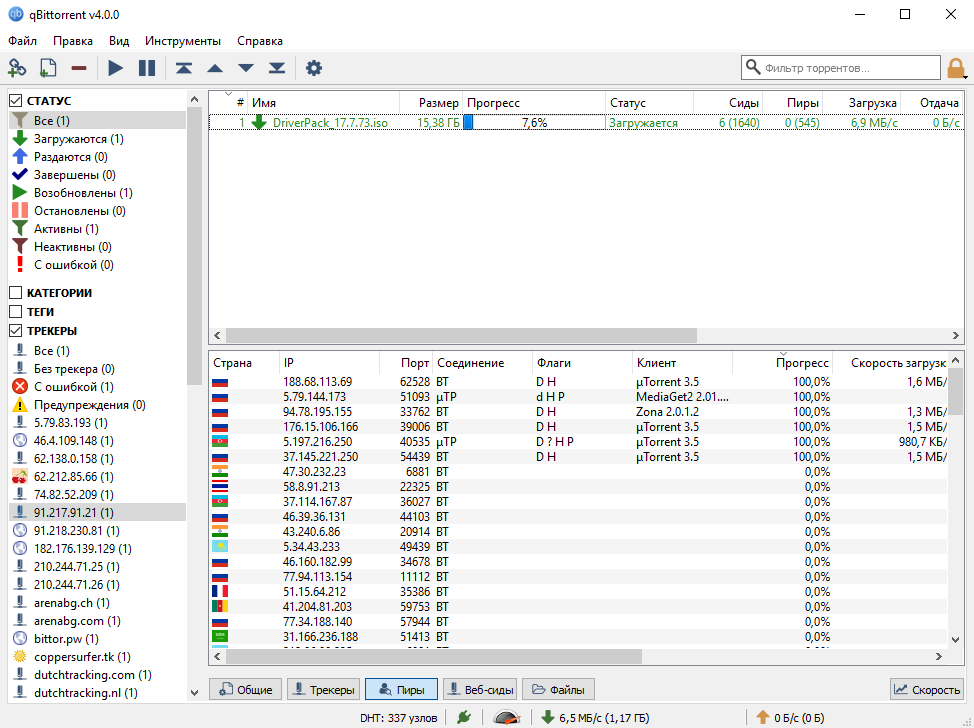
Task: Sort peers by Клиент column
Action: tap(682, 363)
